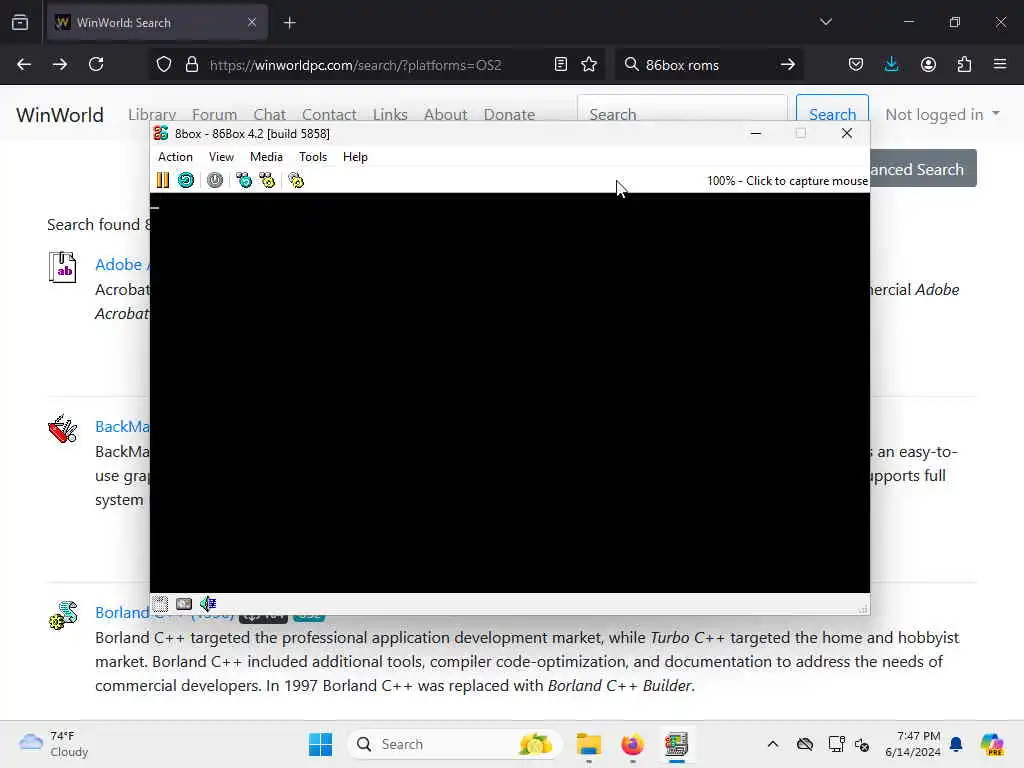Open a new Firefox tab
The image size is (1024, 768).
pos(290,23)
